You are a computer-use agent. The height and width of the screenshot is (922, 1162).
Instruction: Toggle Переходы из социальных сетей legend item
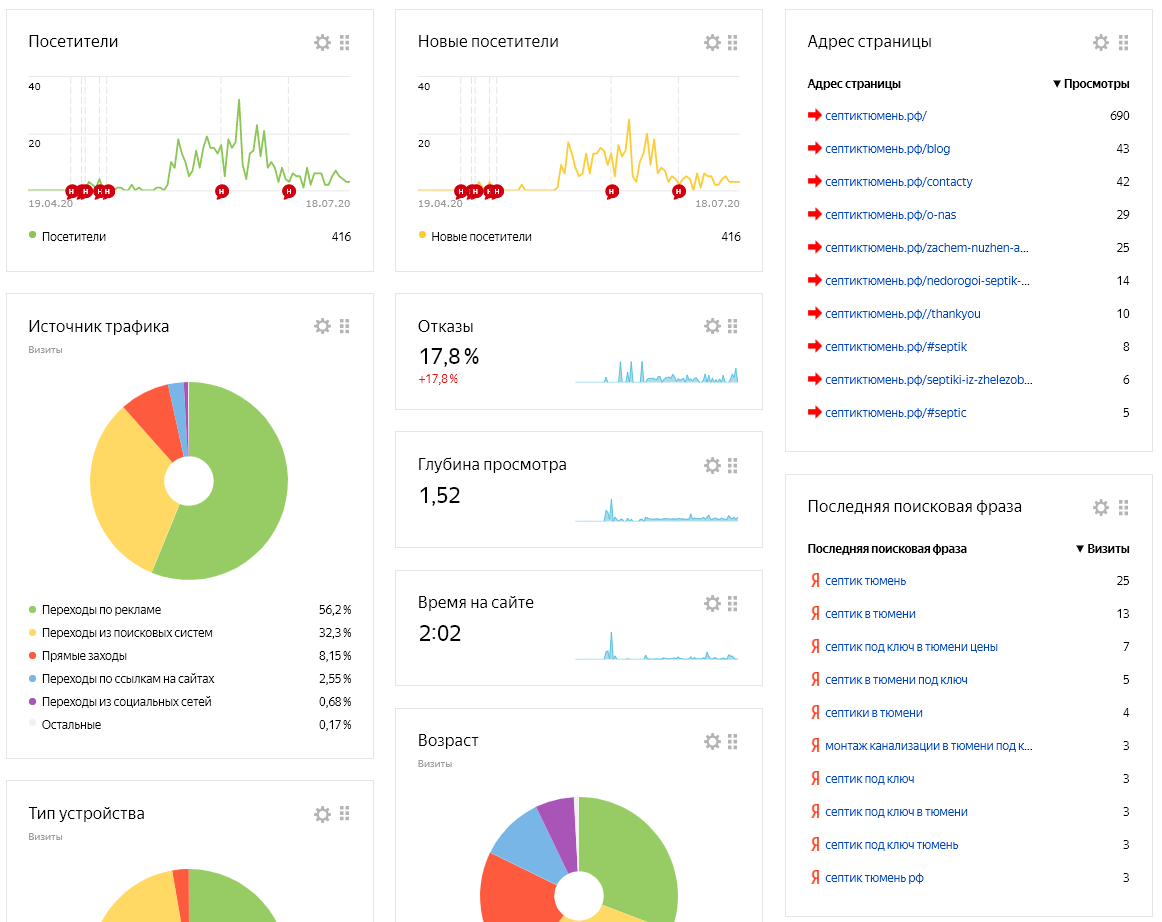[x=120, y=702]
